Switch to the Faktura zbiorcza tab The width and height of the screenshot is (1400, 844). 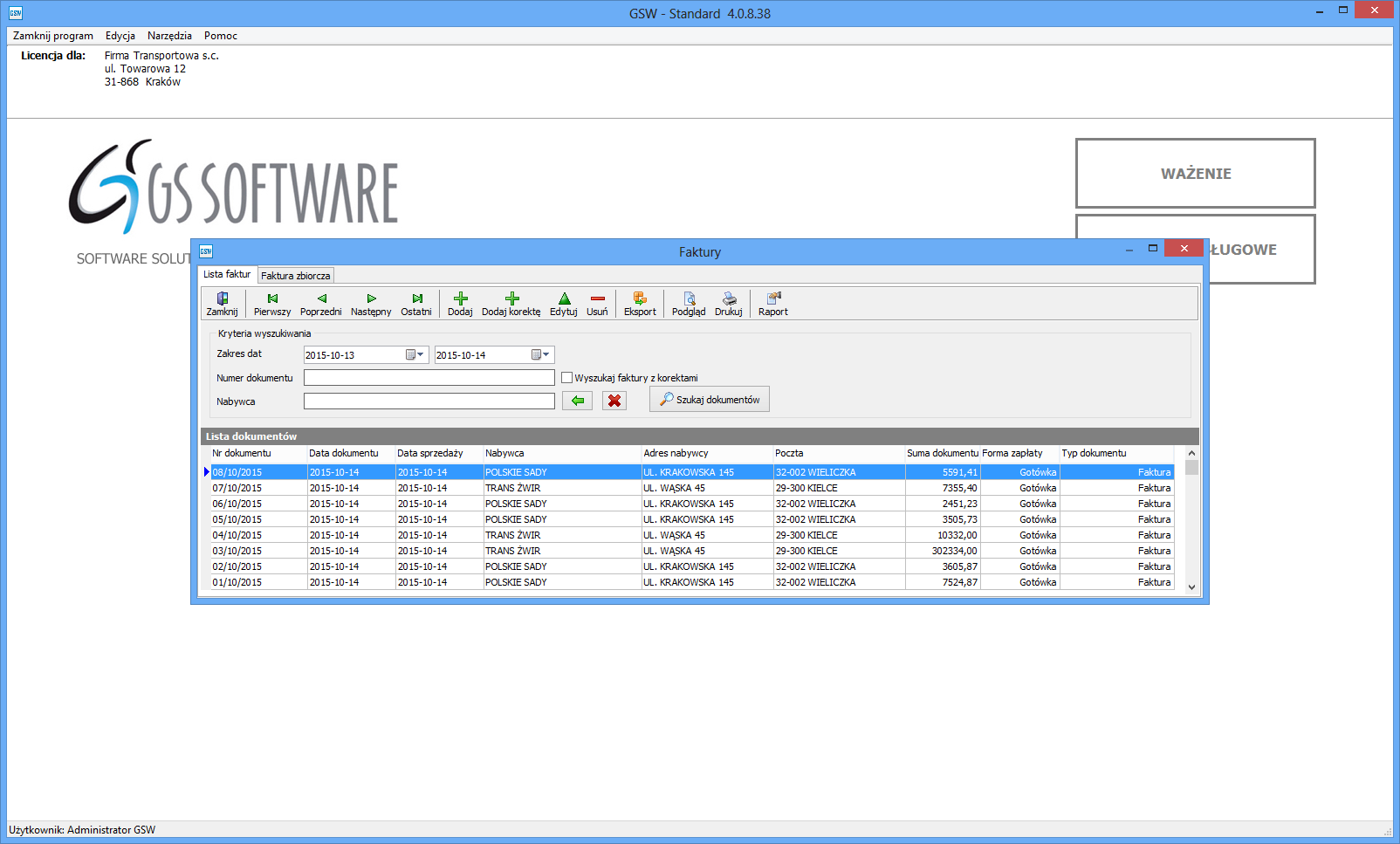pyautogui.click(x=295, y=276)
